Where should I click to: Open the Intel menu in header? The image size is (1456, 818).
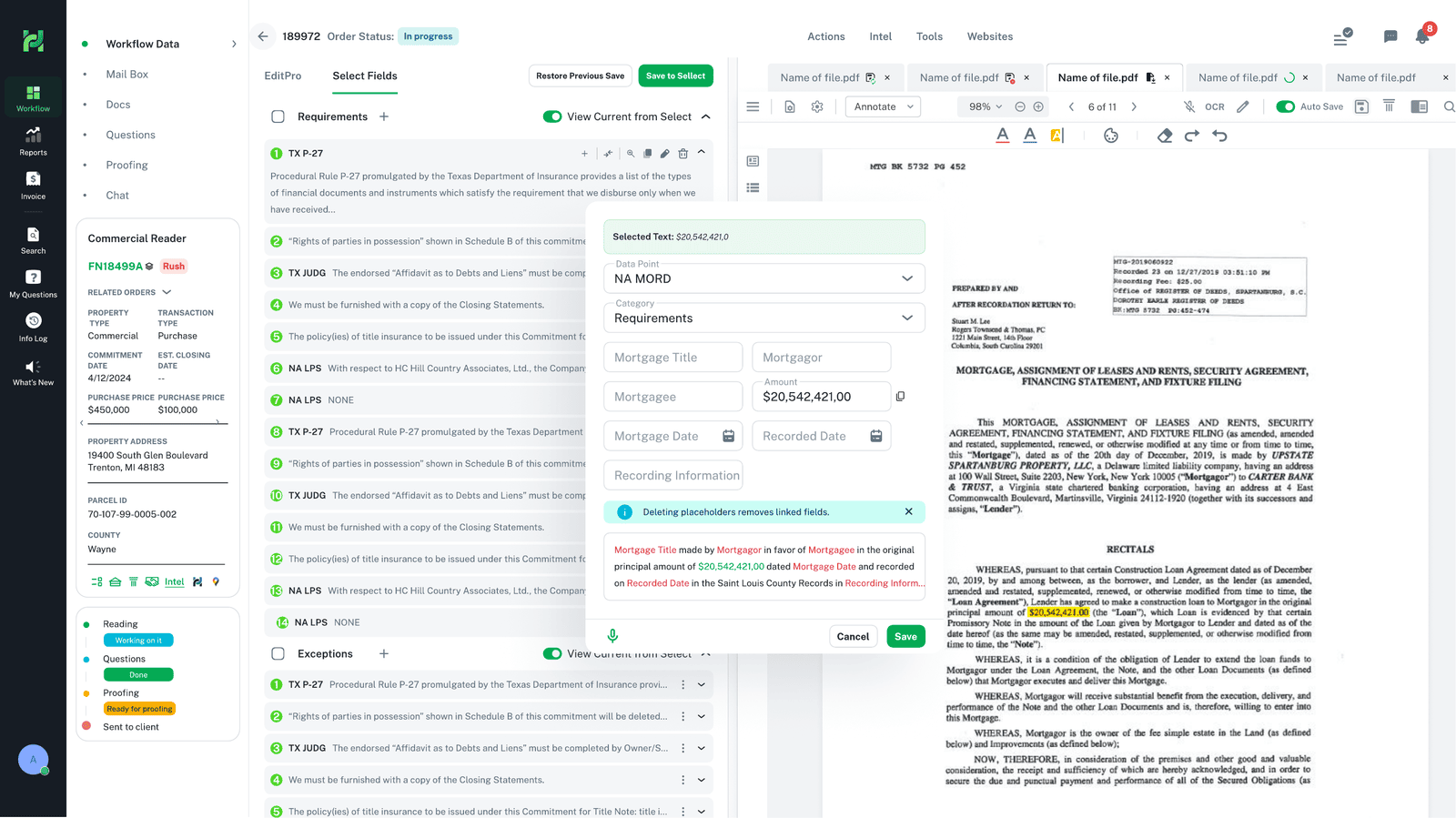coord(881,36)
